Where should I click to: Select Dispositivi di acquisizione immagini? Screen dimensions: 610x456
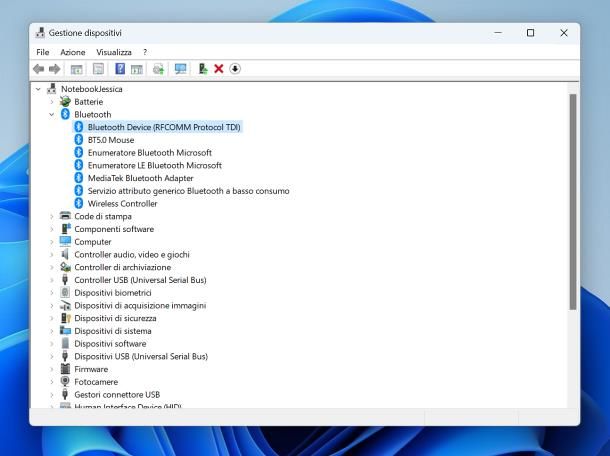click(x=140, y=305)
